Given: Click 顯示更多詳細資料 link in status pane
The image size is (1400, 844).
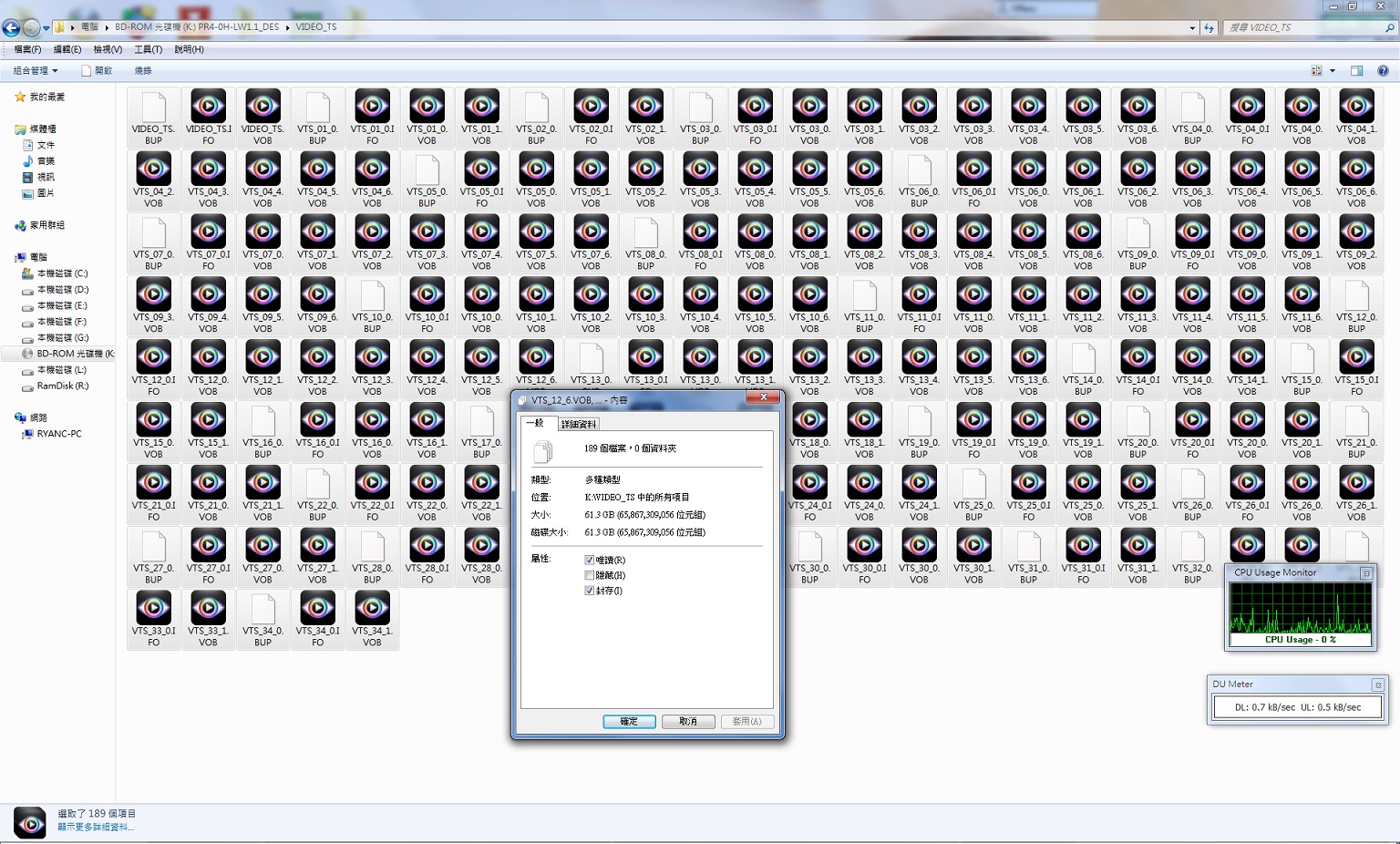Looking at the screenshot, I should (96, 828).
